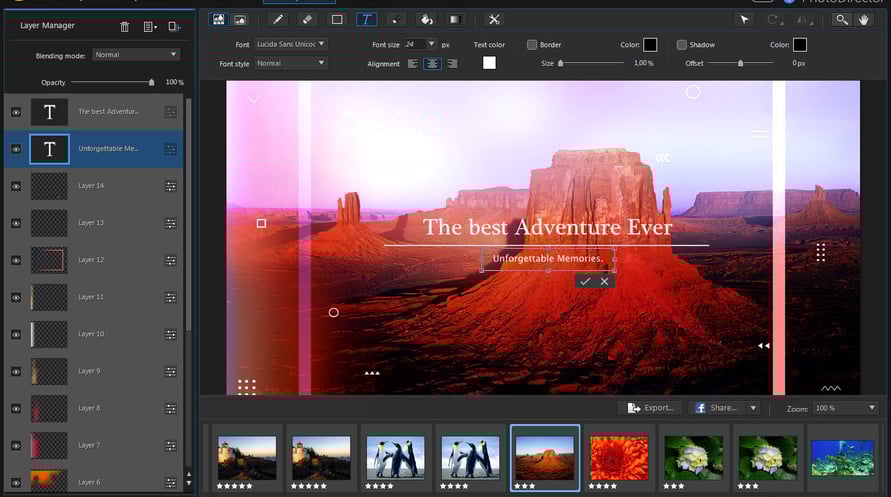Screen dimensions: 891x497
Task: Open Font style dropdown
Action: point(290,63)
